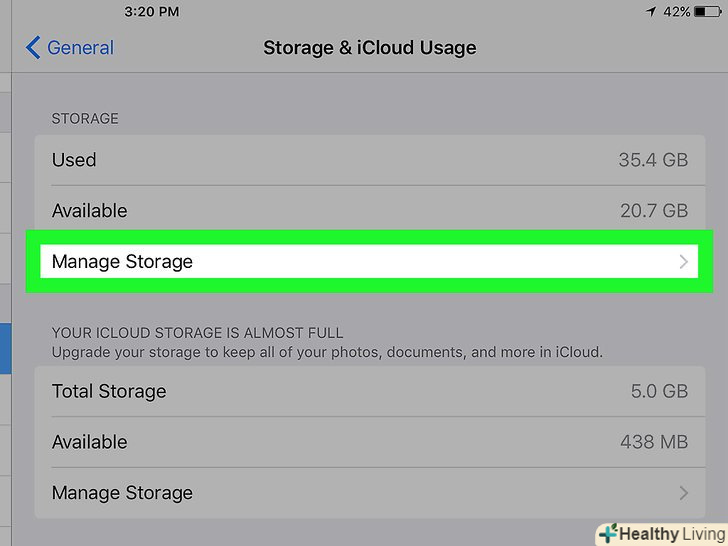Tap the chevron on highlighted Manage Storage row

point(684,262)
